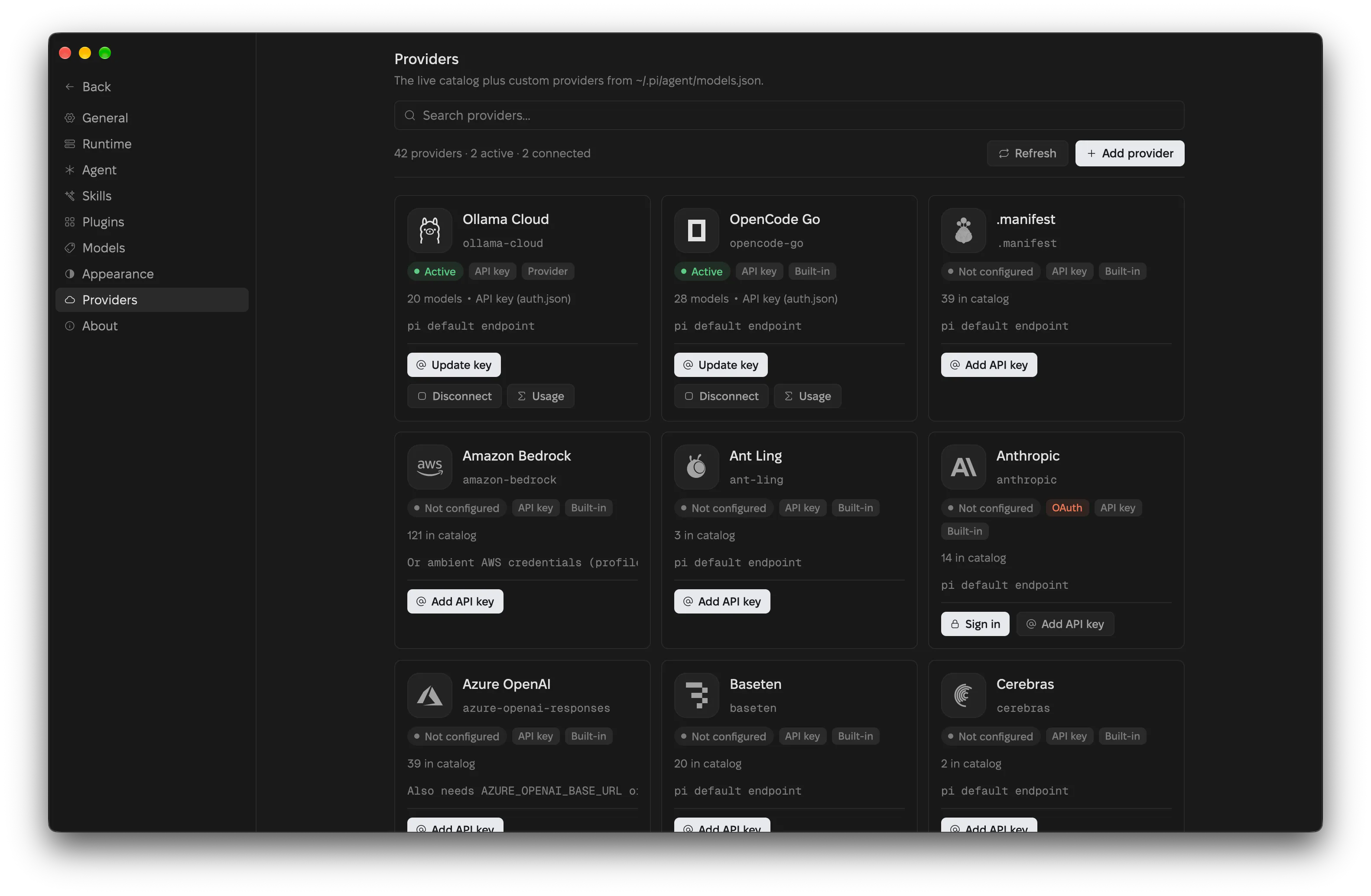Click the Amazon Bedrock aws logo

tap(429, 467)
